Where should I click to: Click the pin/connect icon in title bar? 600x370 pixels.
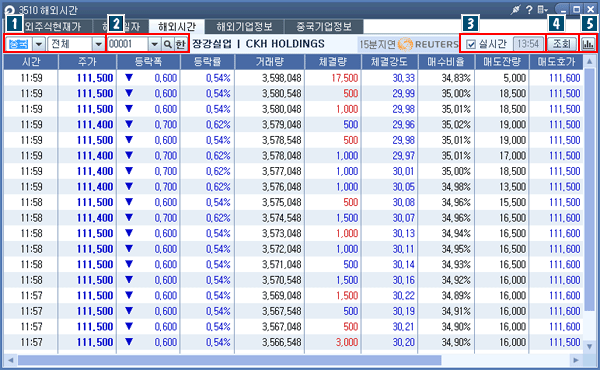[x=515, y=10]
